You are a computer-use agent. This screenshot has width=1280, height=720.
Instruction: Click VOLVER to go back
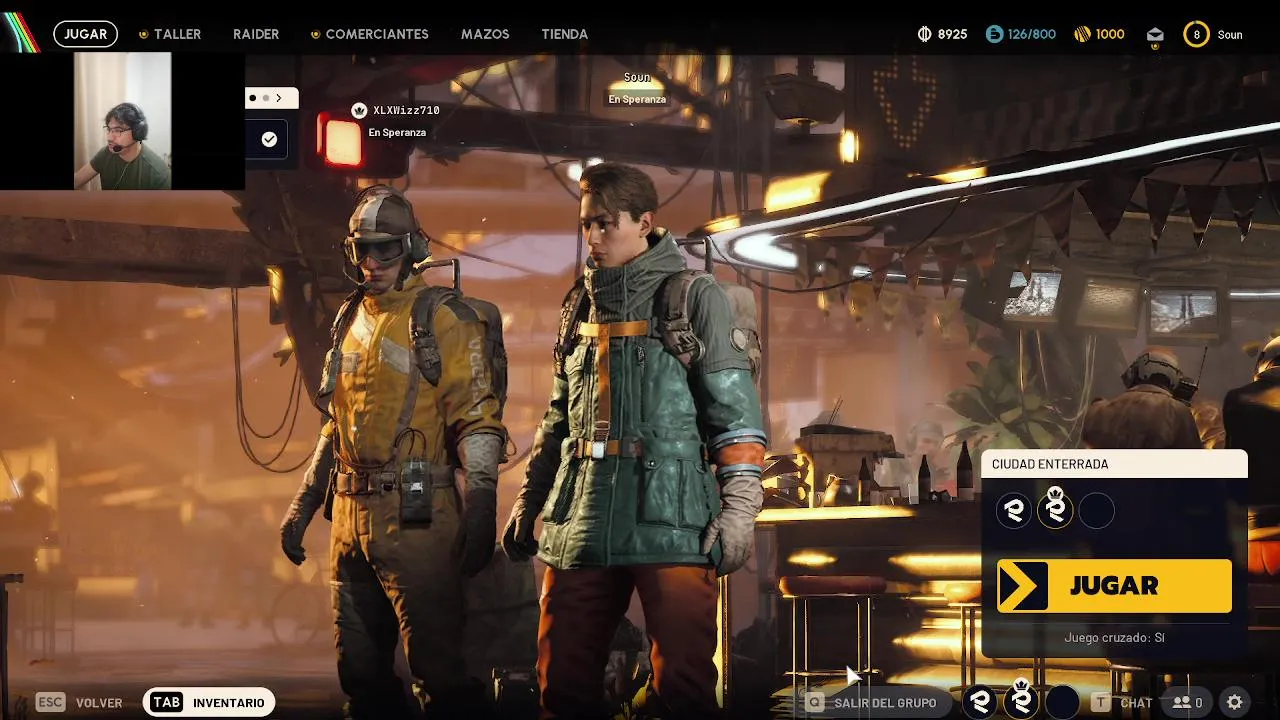pos(99,703)
